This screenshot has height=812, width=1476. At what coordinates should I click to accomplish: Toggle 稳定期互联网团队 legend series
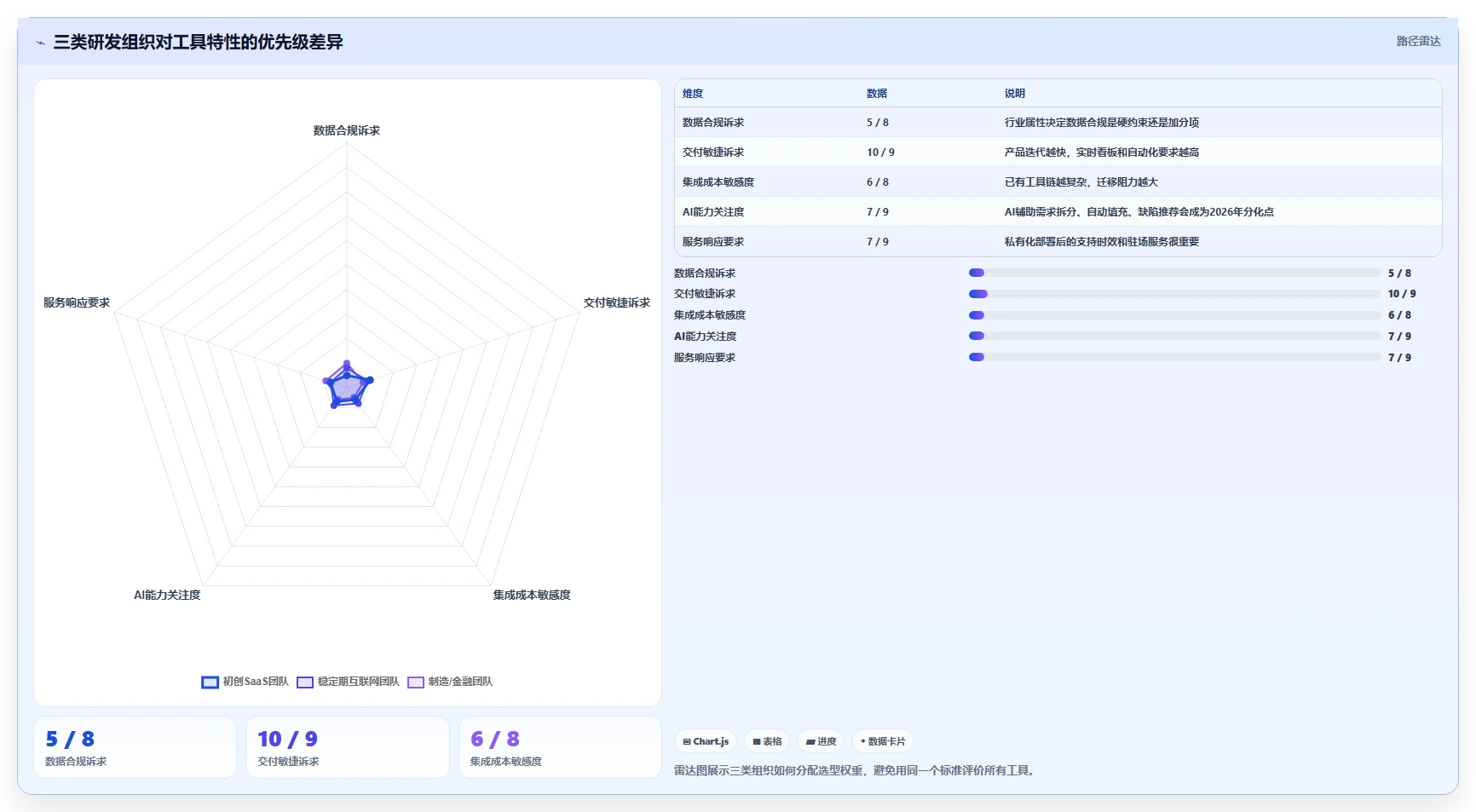tap(348, 682)
